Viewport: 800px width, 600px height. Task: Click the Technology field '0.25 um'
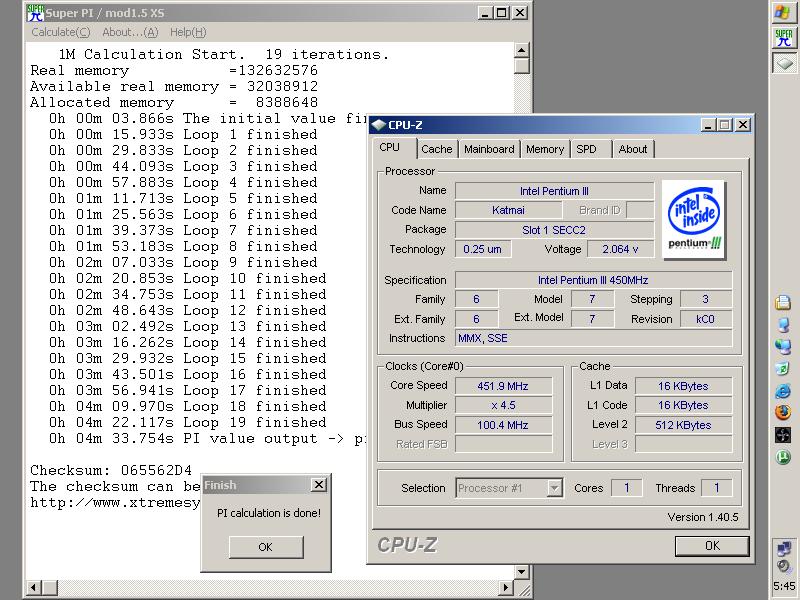(483, 249)
